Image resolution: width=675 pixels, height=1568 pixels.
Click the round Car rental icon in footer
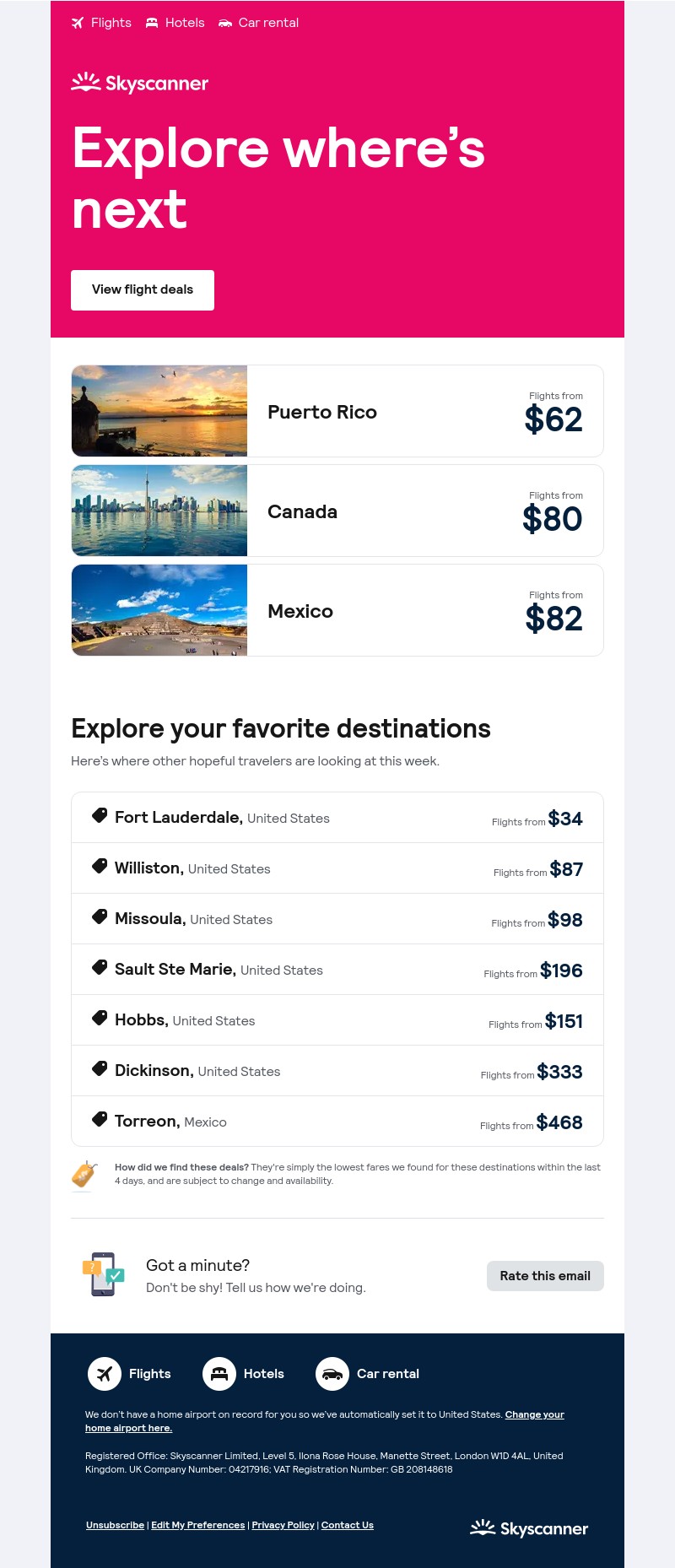click(x=332, y=1374)
